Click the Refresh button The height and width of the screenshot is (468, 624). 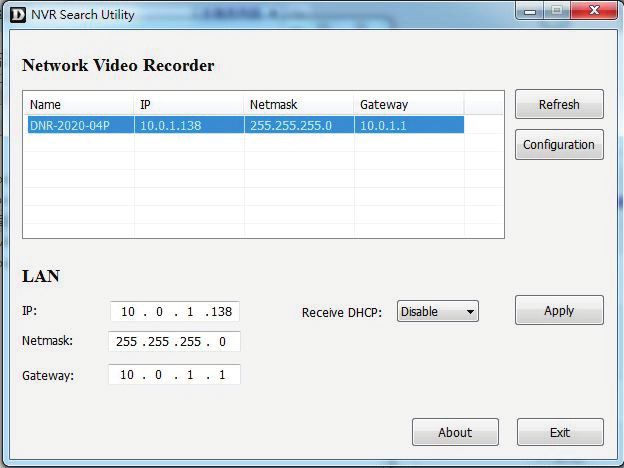pyautogui.click(x=559, y=104)
